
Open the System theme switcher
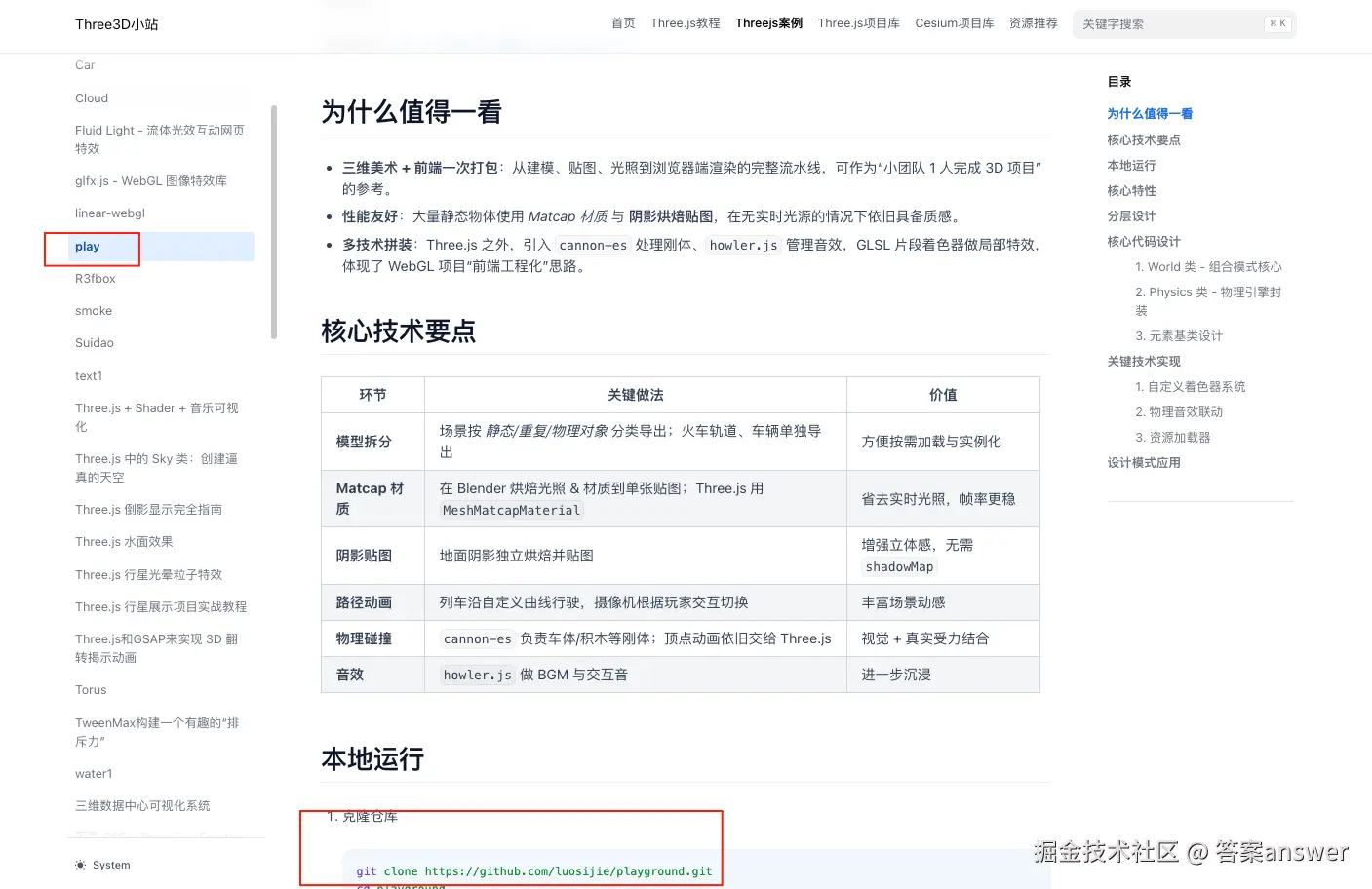point(103,866)
